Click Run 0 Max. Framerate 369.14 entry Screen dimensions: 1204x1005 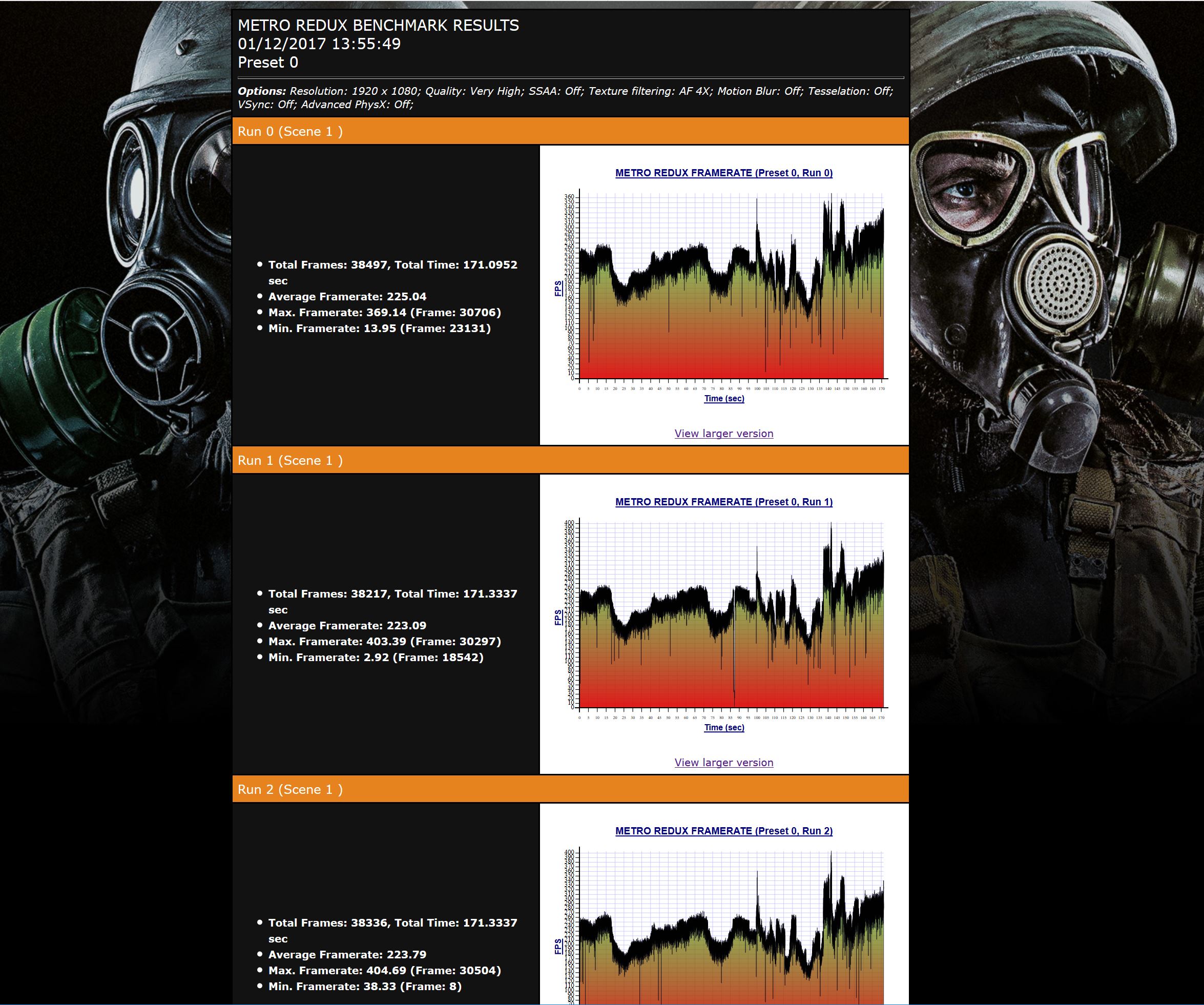point(384,313)
